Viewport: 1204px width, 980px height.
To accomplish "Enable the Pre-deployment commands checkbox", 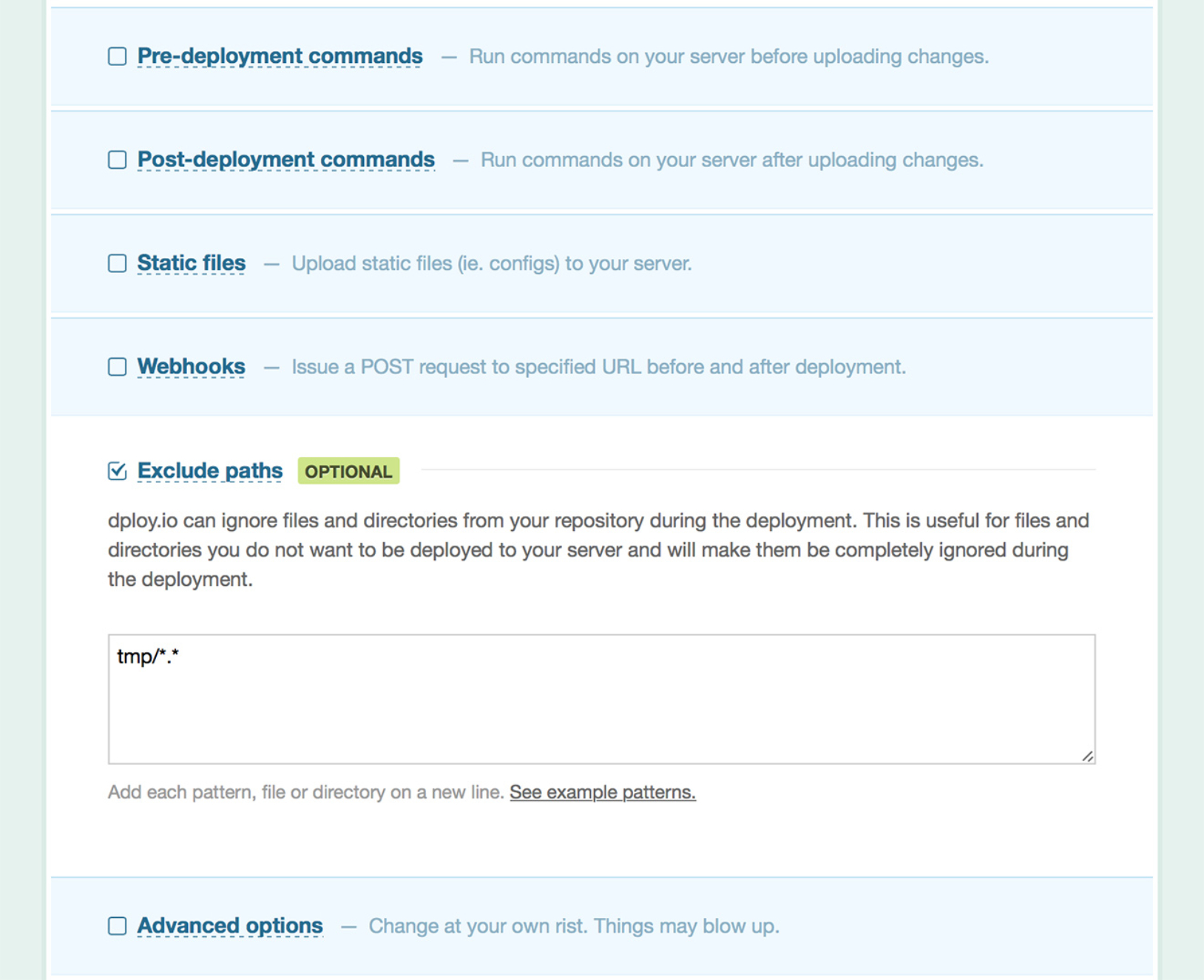I will tap(117, 56).
